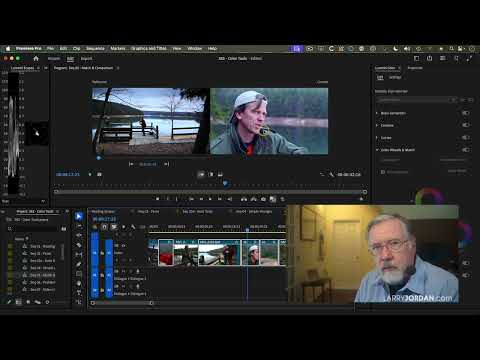Click the blue Program monitor timecode
480x360 pixels.
[68, 174]
